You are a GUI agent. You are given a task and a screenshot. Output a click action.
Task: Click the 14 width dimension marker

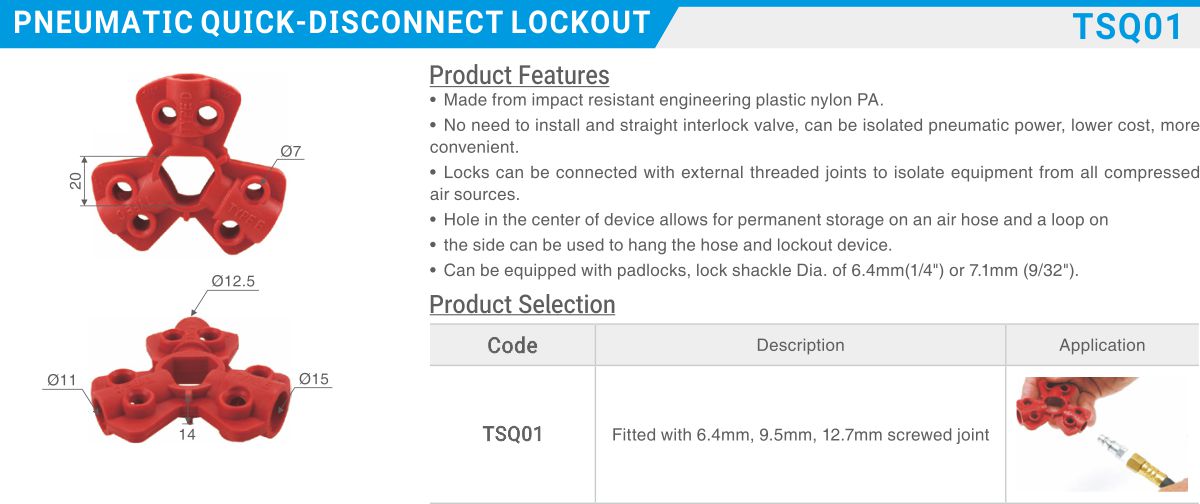(x=187, y=435)
